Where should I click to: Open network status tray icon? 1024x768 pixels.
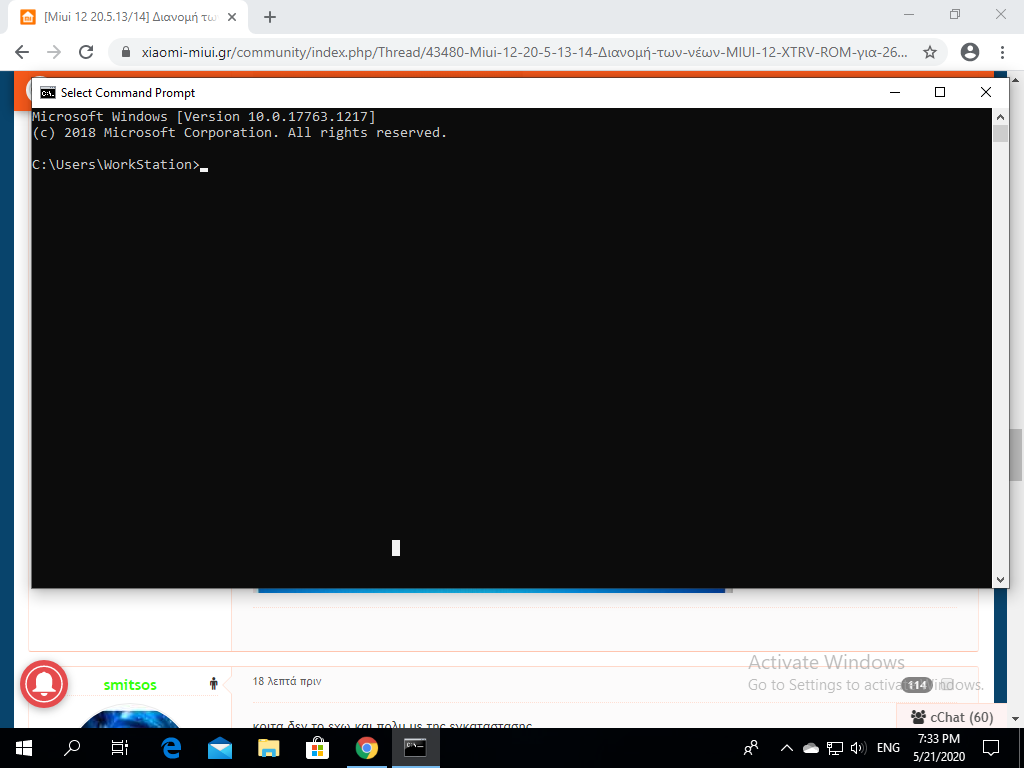click(x=835, y=748)
